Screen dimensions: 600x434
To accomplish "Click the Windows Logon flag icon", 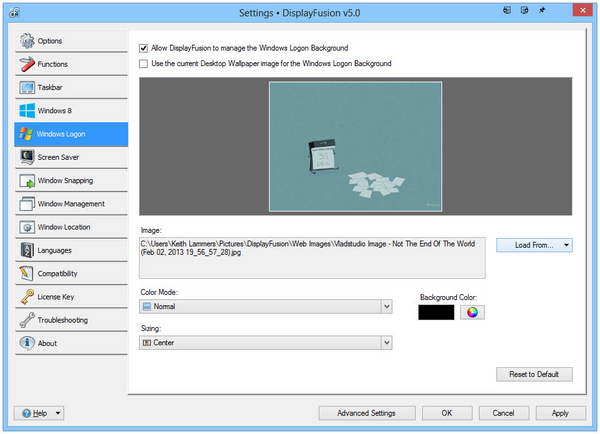I will (26, 134).
